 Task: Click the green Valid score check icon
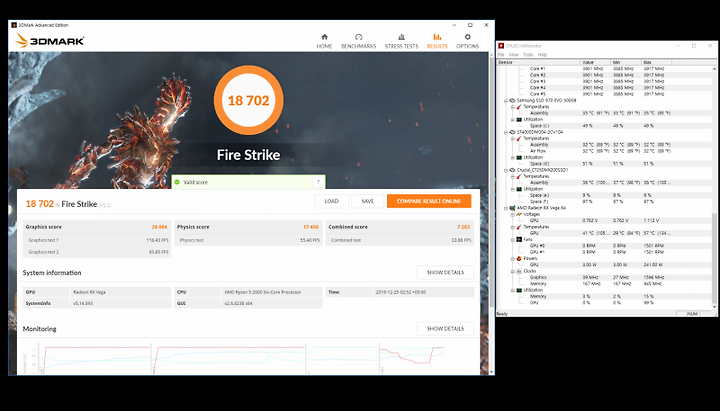coord(177,182)
